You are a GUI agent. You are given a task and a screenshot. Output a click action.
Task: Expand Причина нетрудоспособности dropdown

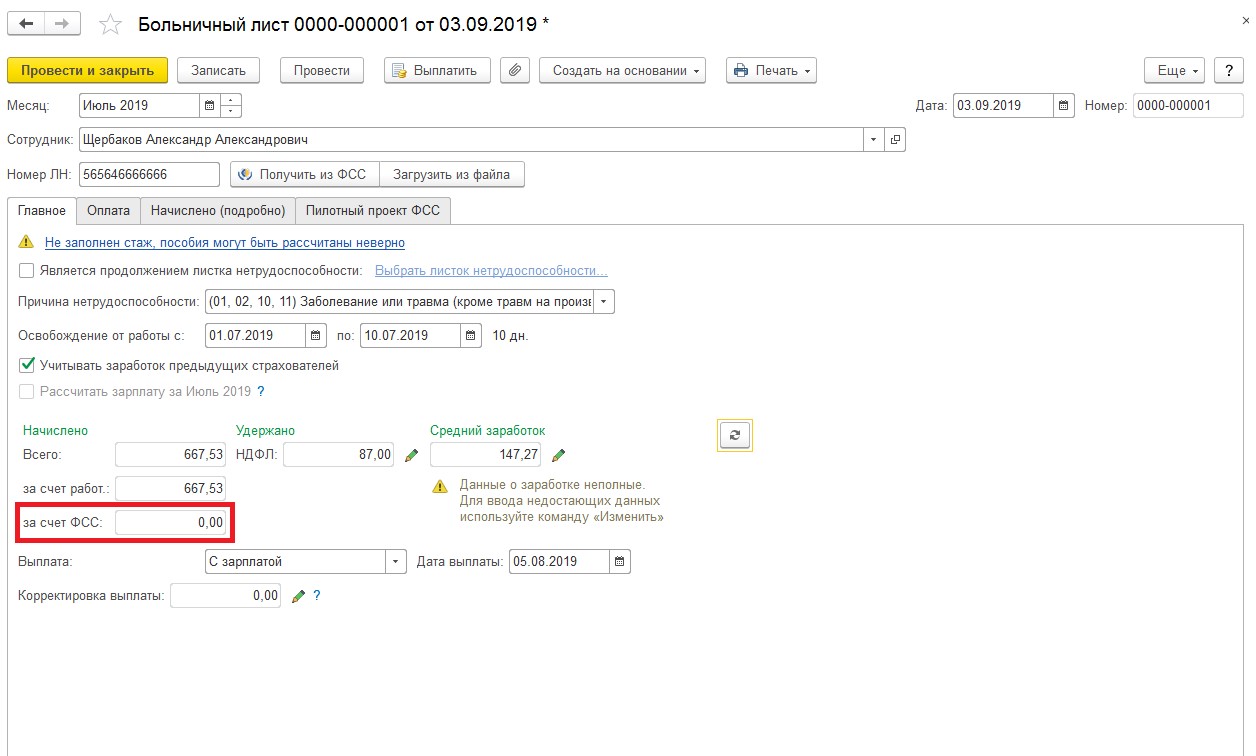click(605, 302)
